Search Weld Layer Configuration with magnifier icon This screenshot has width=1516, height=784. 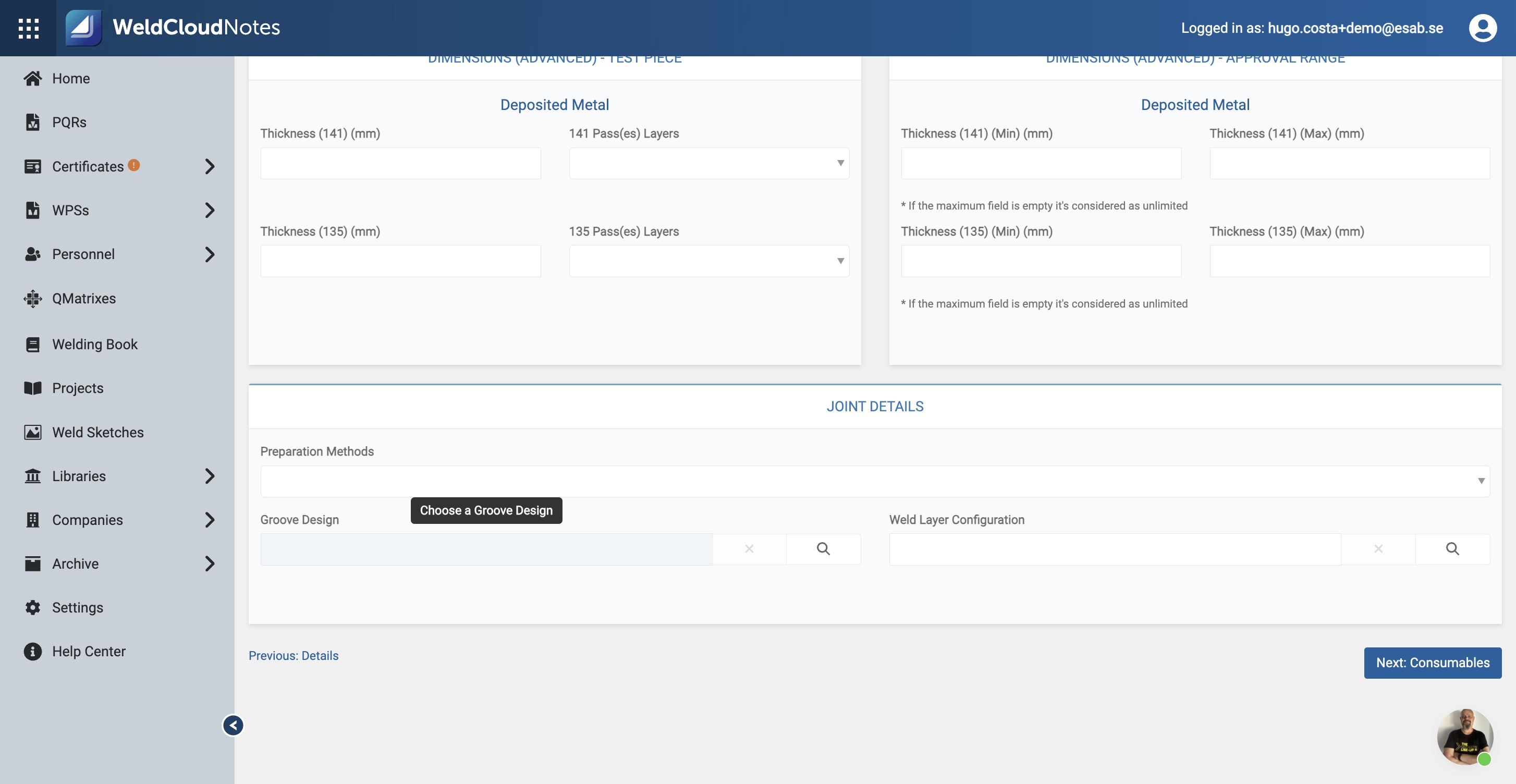pos(1452,548)
